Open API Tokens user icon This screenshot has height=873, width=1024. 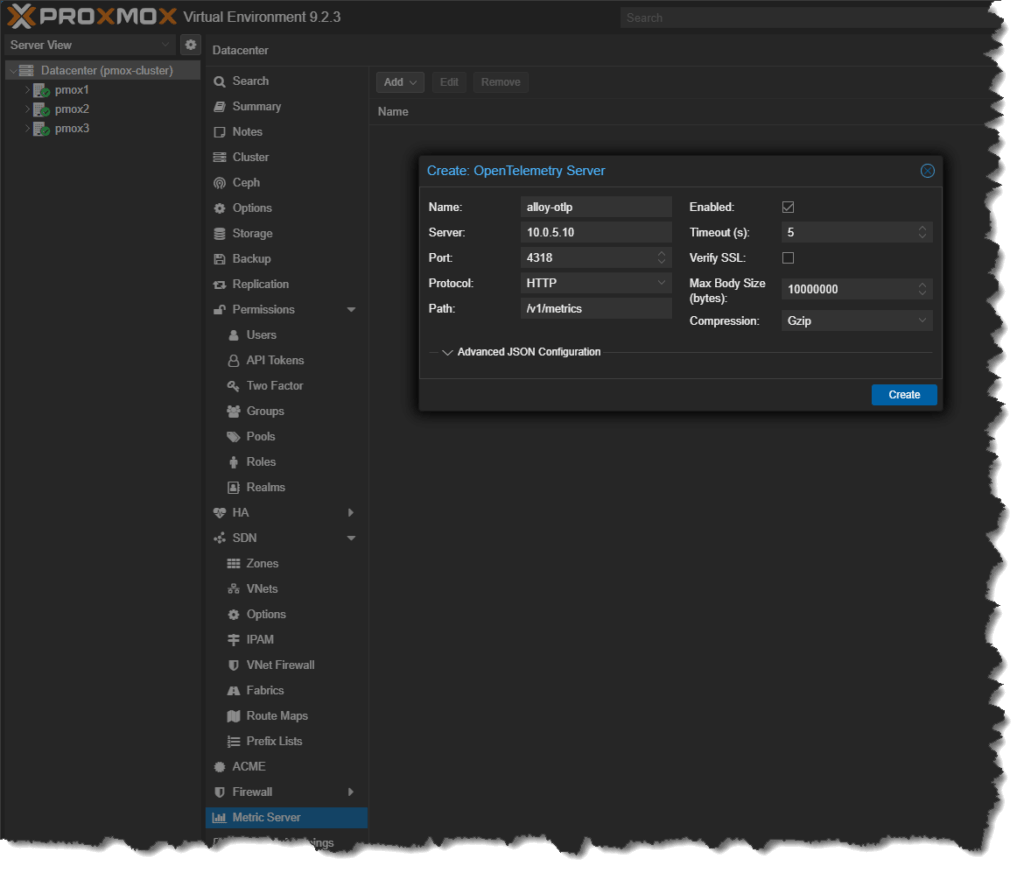[x=233, y=360]
